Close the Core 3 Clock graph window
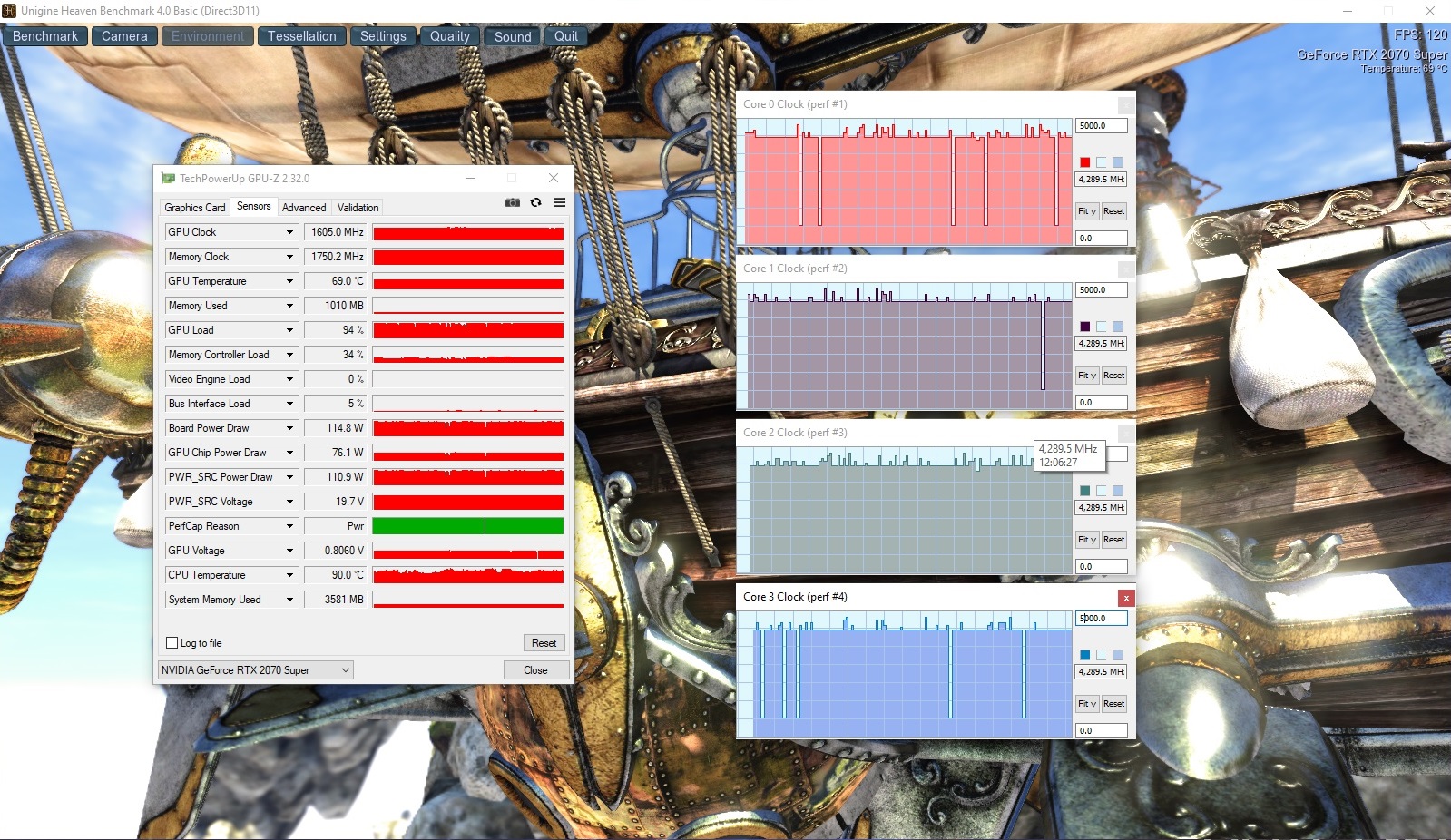This screenshot has height=840, width=1451. tap(1126, 598)
